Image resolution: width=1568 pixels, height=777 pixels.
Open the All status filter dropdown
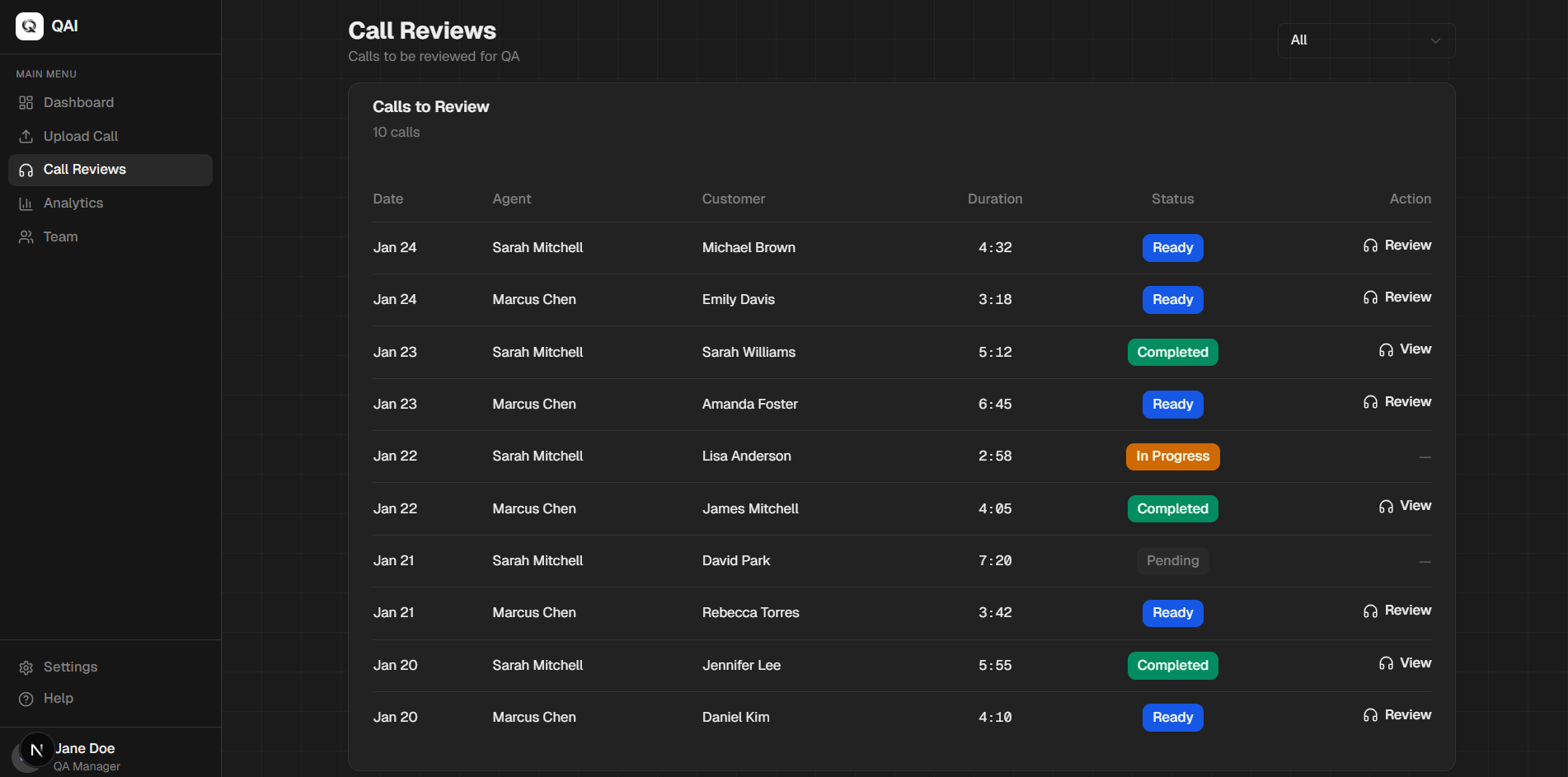click(x=1366, y=40)
